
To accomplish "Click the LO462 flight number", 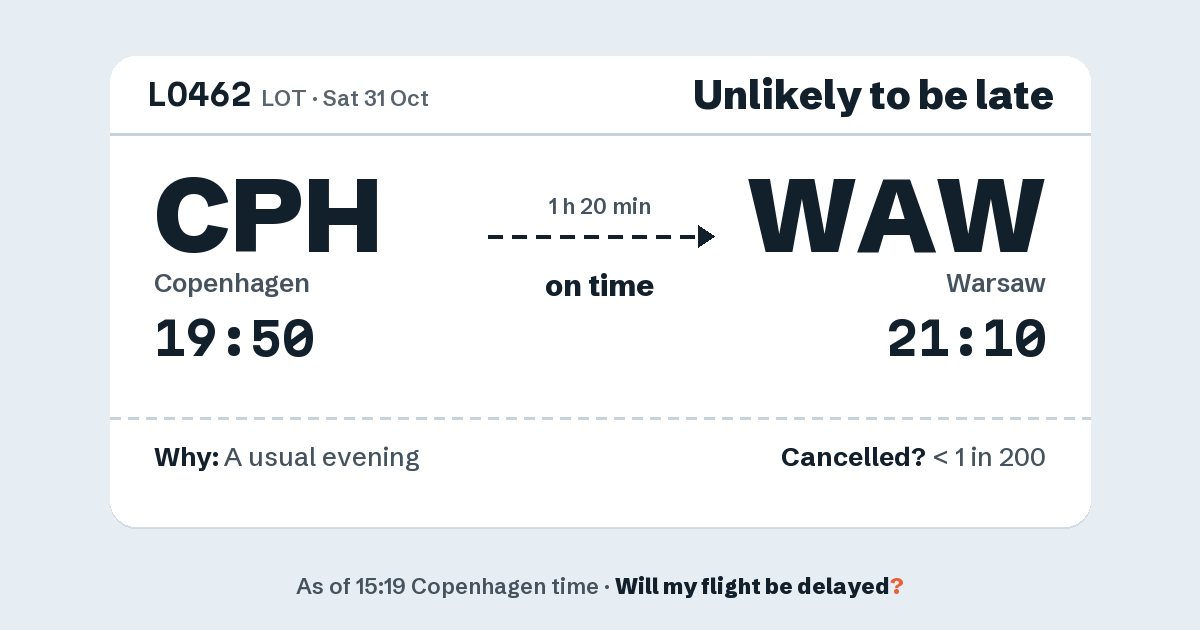I will pyautogui.click(x=200, y=95).
